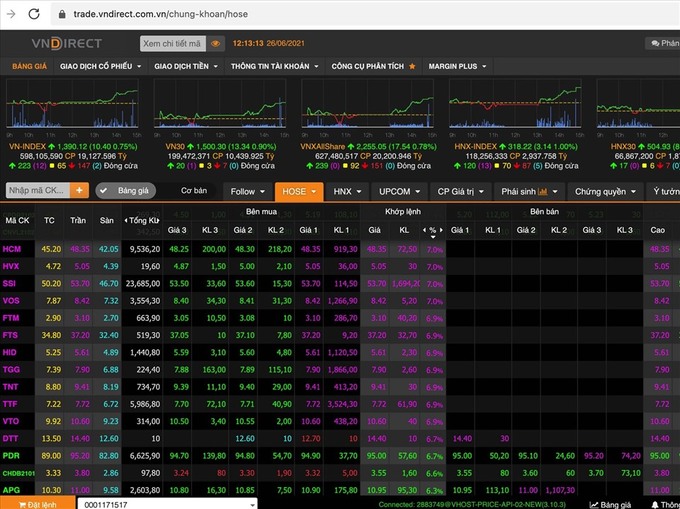Click the Cao column header
Viewport: 680px width, 509px height.
pyautogui.click(x=657, y=230)
